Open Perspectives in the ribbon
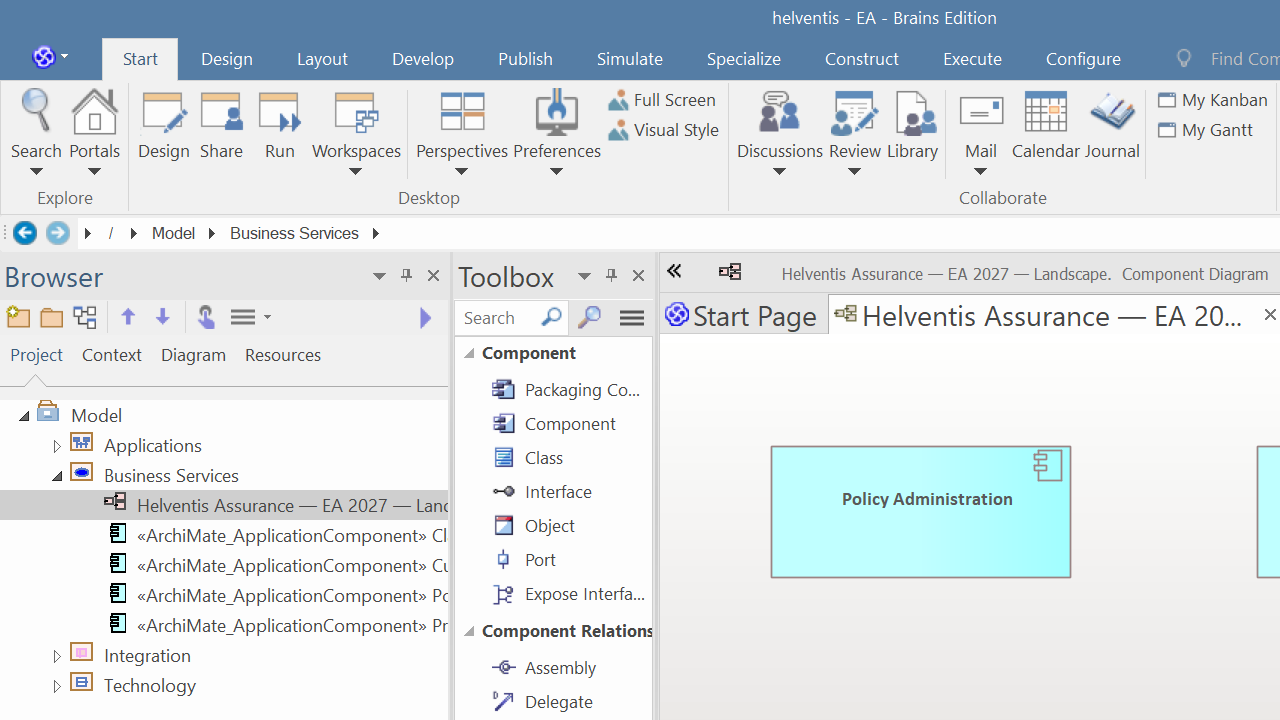 pos(462,130)
